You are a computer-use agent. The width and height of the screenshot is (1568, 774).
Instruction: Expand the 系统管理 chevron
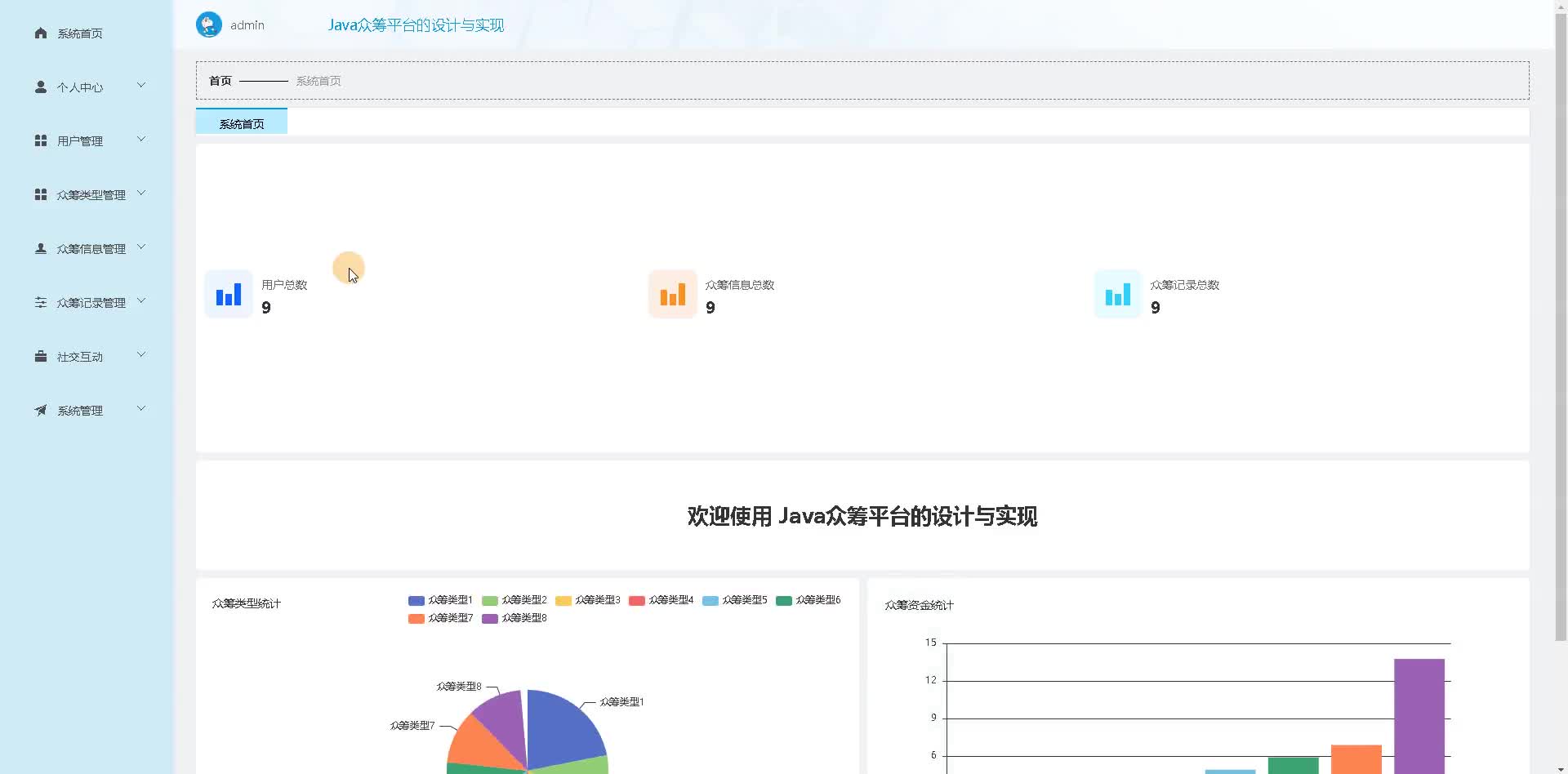point(141,408)
